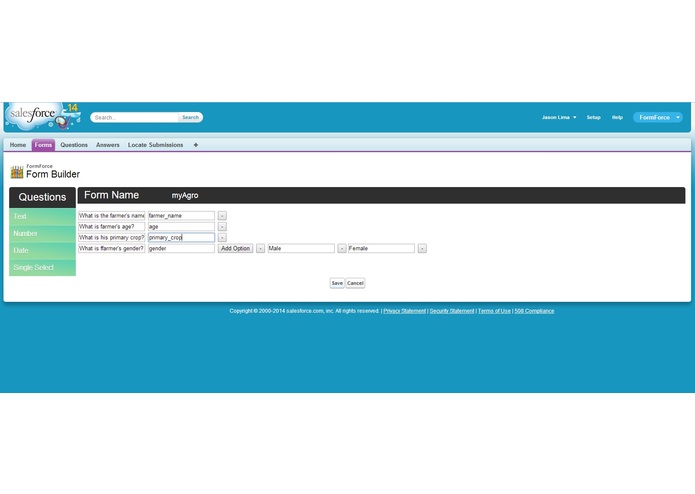Edit the farmer_name API name field
Screen dimensions: 695x494
tap(181, 216)
